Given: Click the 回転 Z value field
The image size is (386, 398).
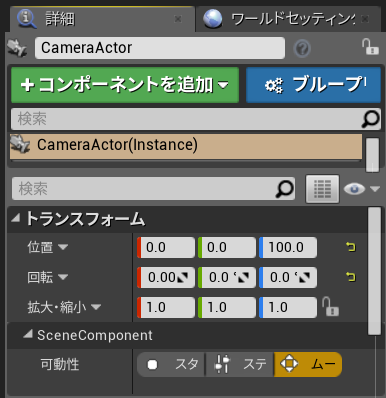Looking at the screenshot, I should 288,277.
